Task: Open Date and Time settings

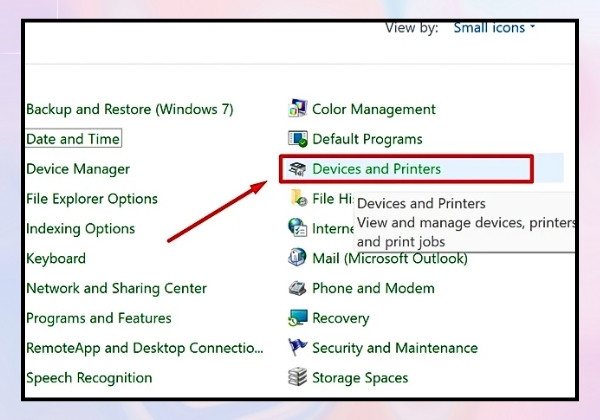Action: pos(73,138)
